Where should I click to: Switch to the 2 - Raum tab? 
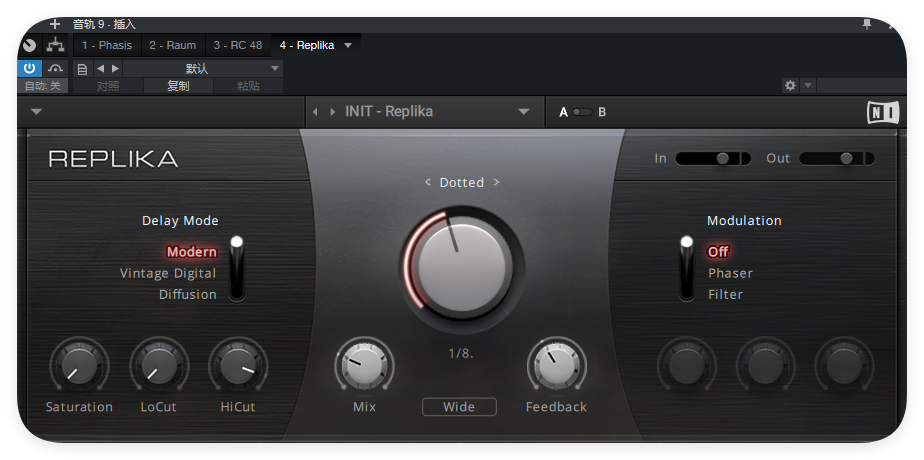(x=173, y=45)
